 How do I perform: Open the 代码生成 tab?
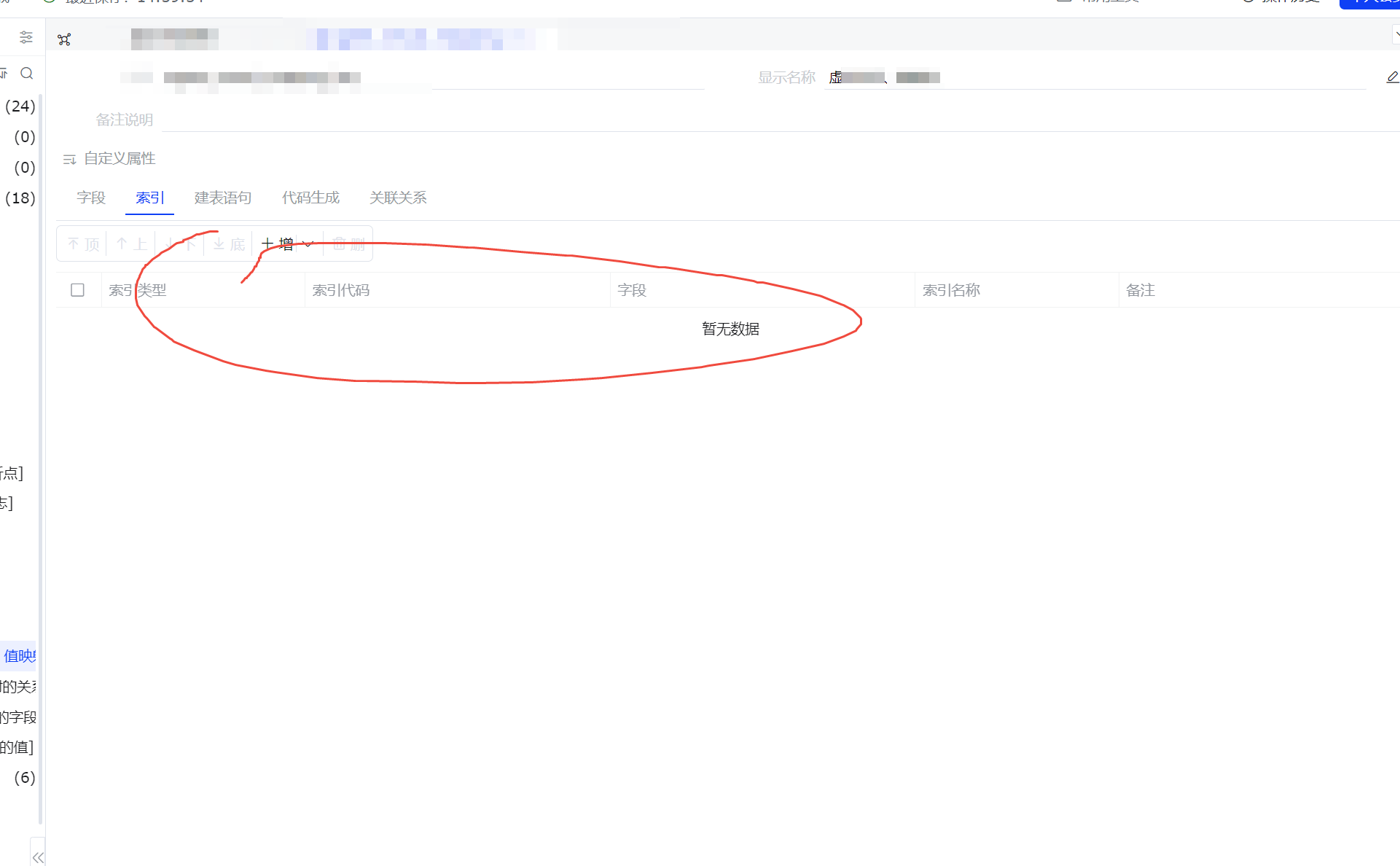click(310, 198)
